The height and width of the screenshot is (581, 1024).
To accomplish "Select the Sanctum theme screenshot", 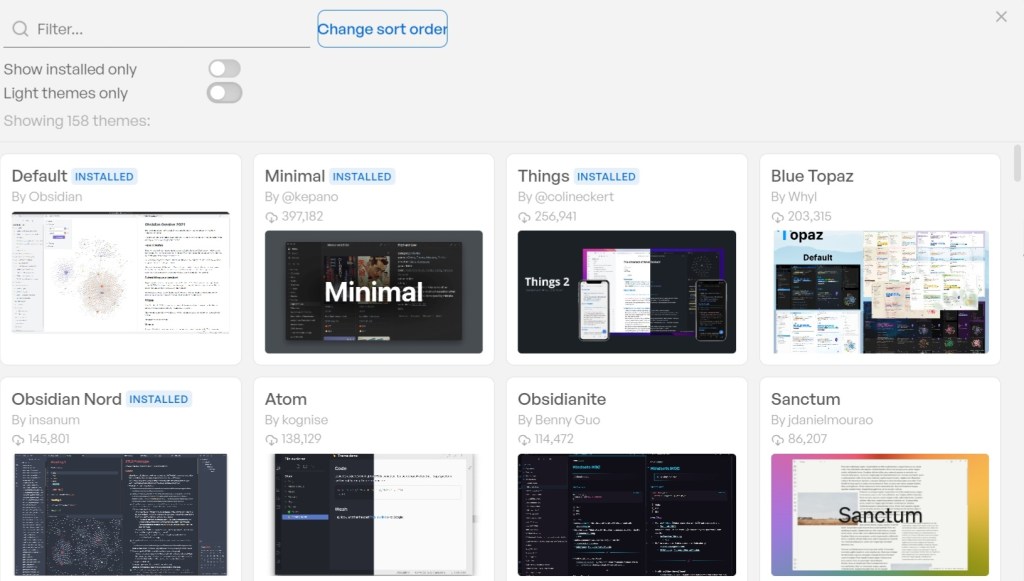I will [x=879, y=514].
